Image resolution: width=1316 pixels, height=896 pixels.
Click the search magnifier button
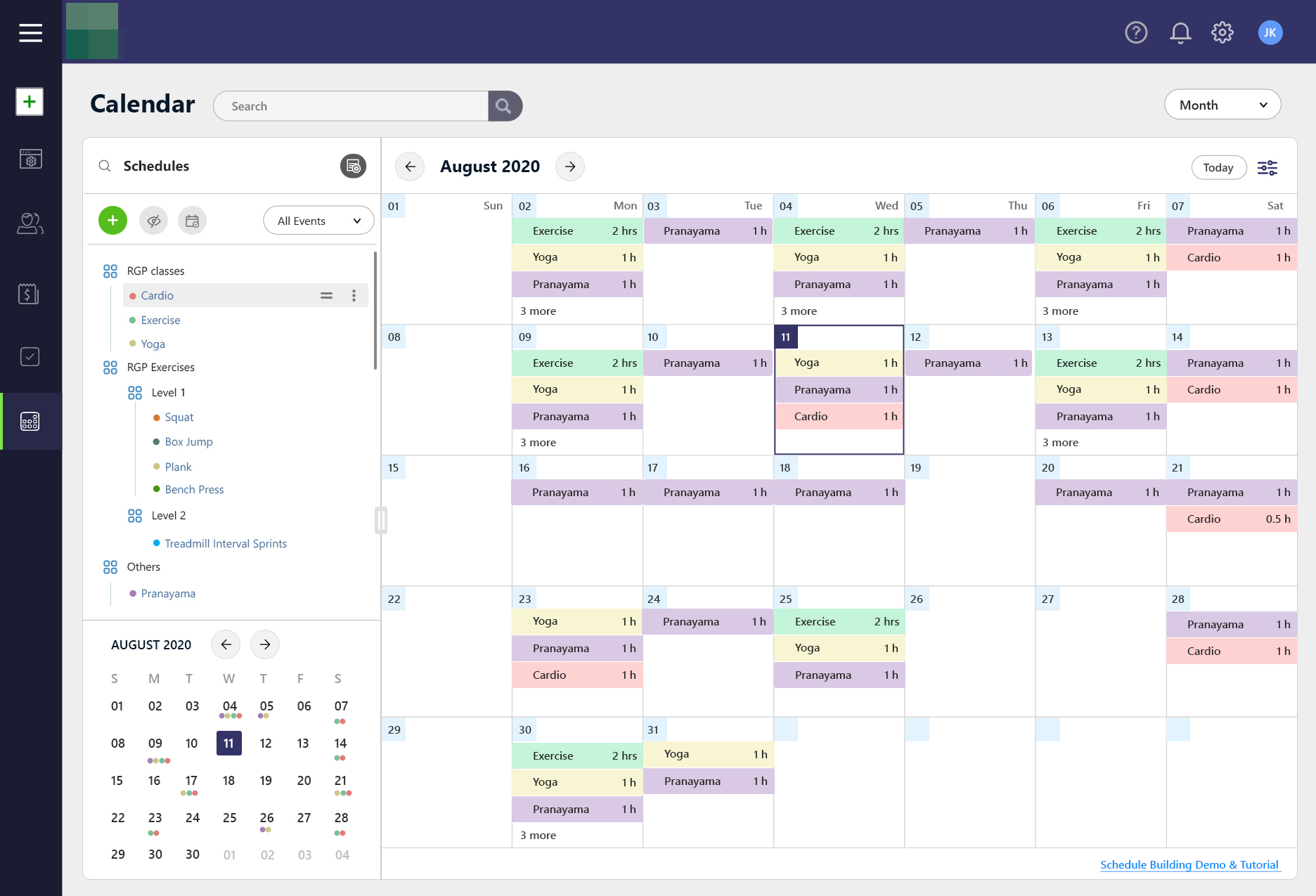tap(504, 106)
